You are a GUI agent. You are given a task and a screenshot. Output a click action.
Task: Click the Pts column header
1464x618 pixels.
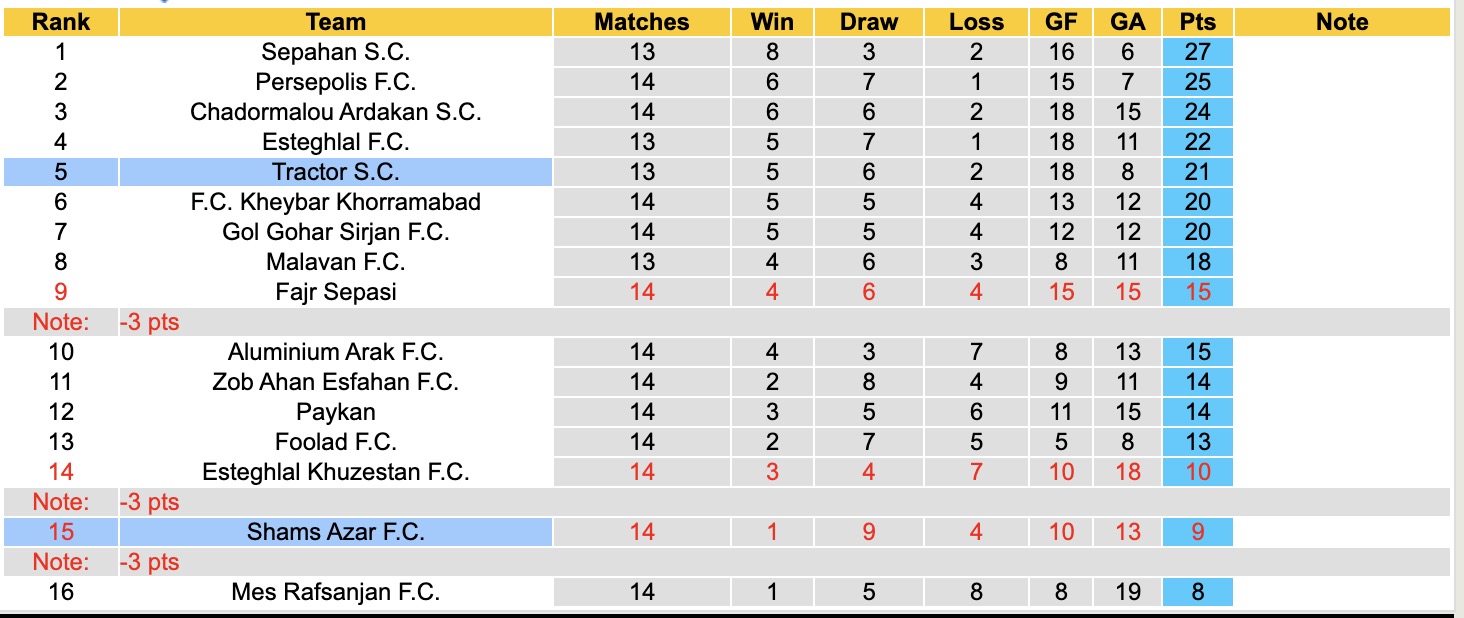click(x=1197, y=22)
